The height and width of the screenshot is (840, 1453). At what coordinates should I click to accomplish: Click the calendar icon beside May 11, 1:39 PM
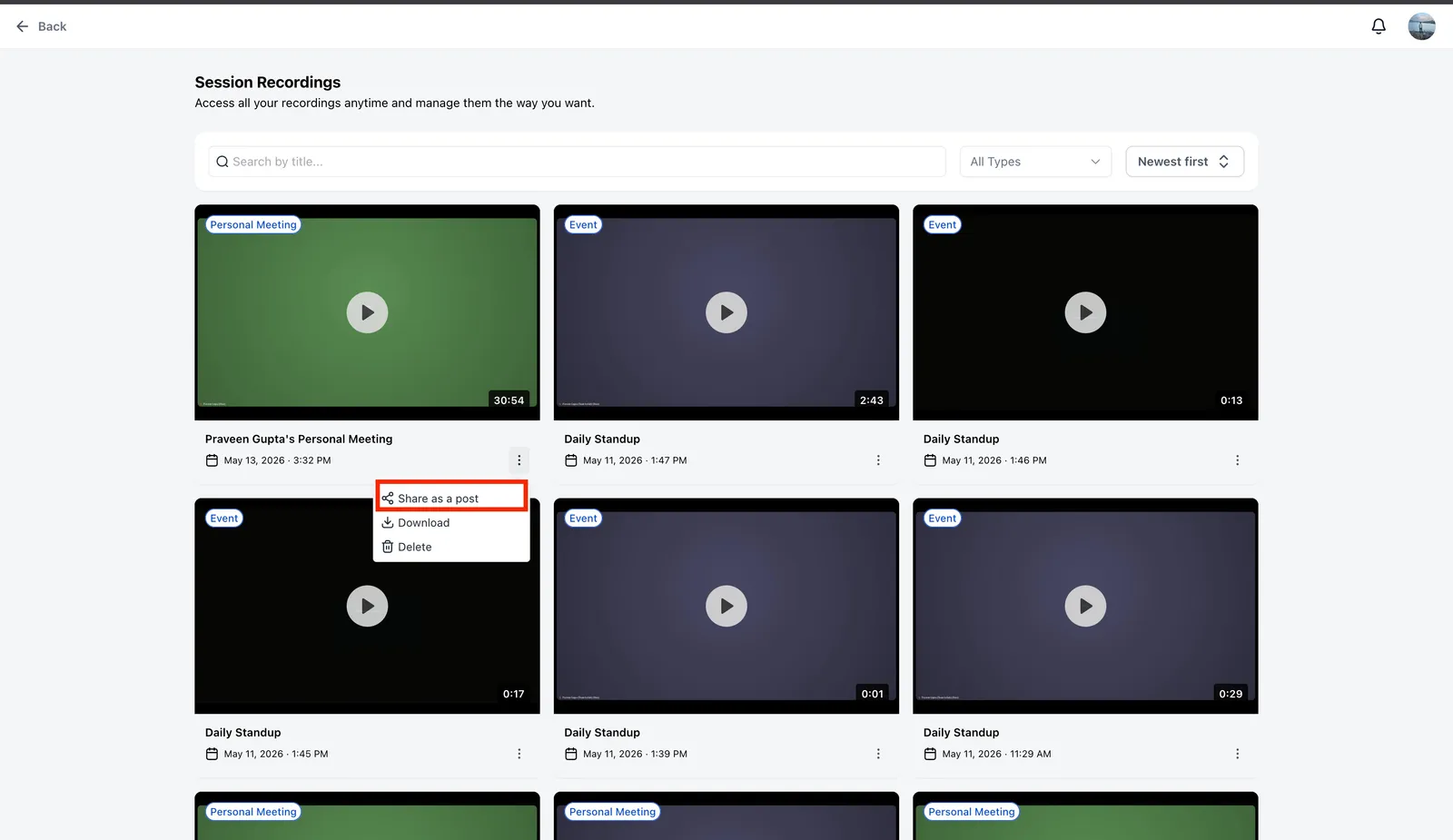point(571,754)
